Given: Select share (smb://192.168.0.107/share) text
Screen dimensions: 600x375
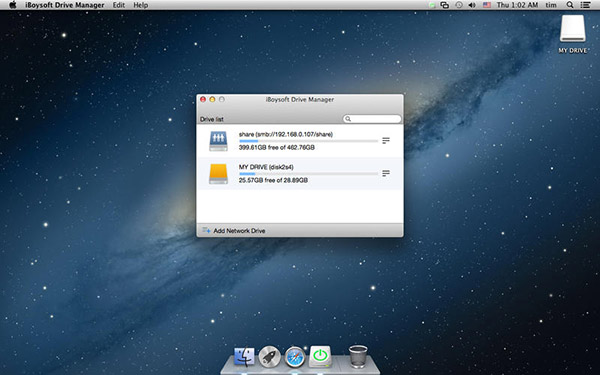Looking at the screenshot, I should (285, 134).
